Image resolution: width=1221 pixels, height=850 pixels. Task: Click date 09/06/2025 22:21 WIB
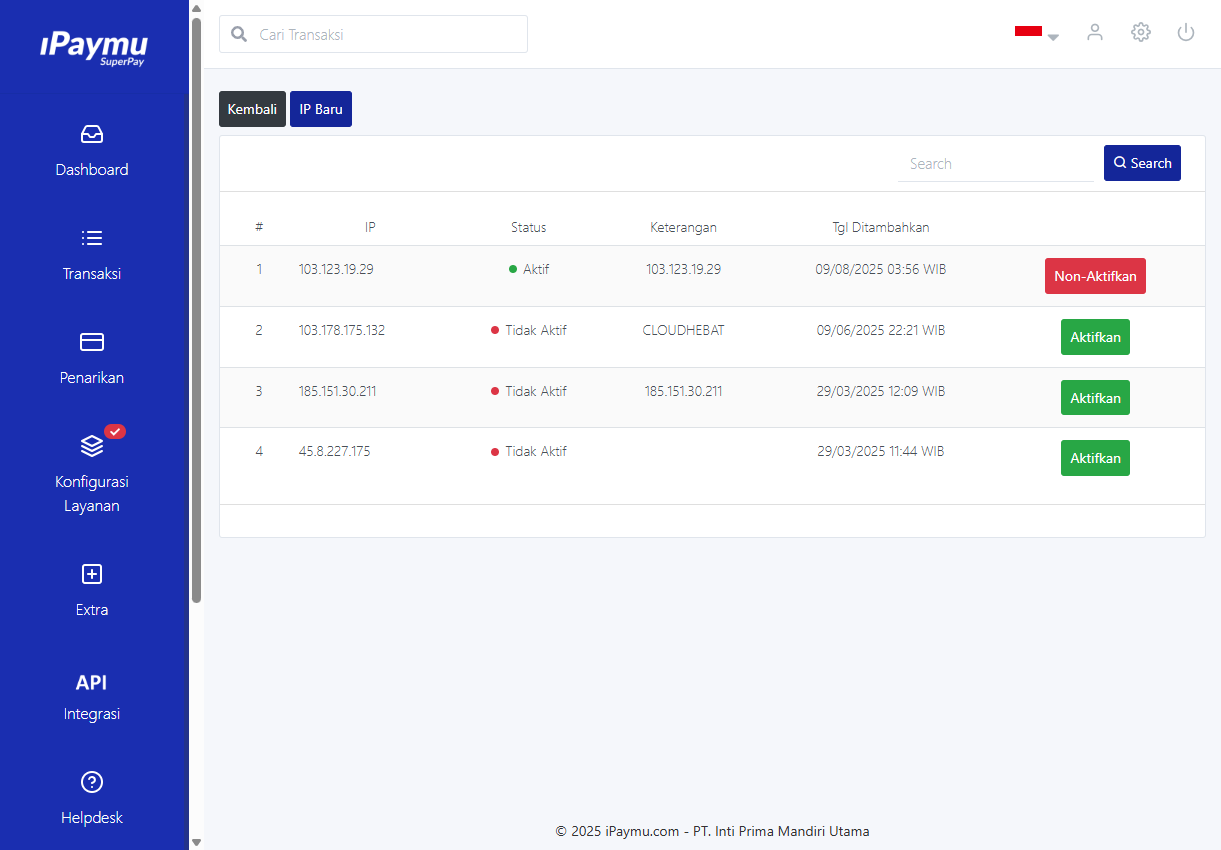click(881, 330)
